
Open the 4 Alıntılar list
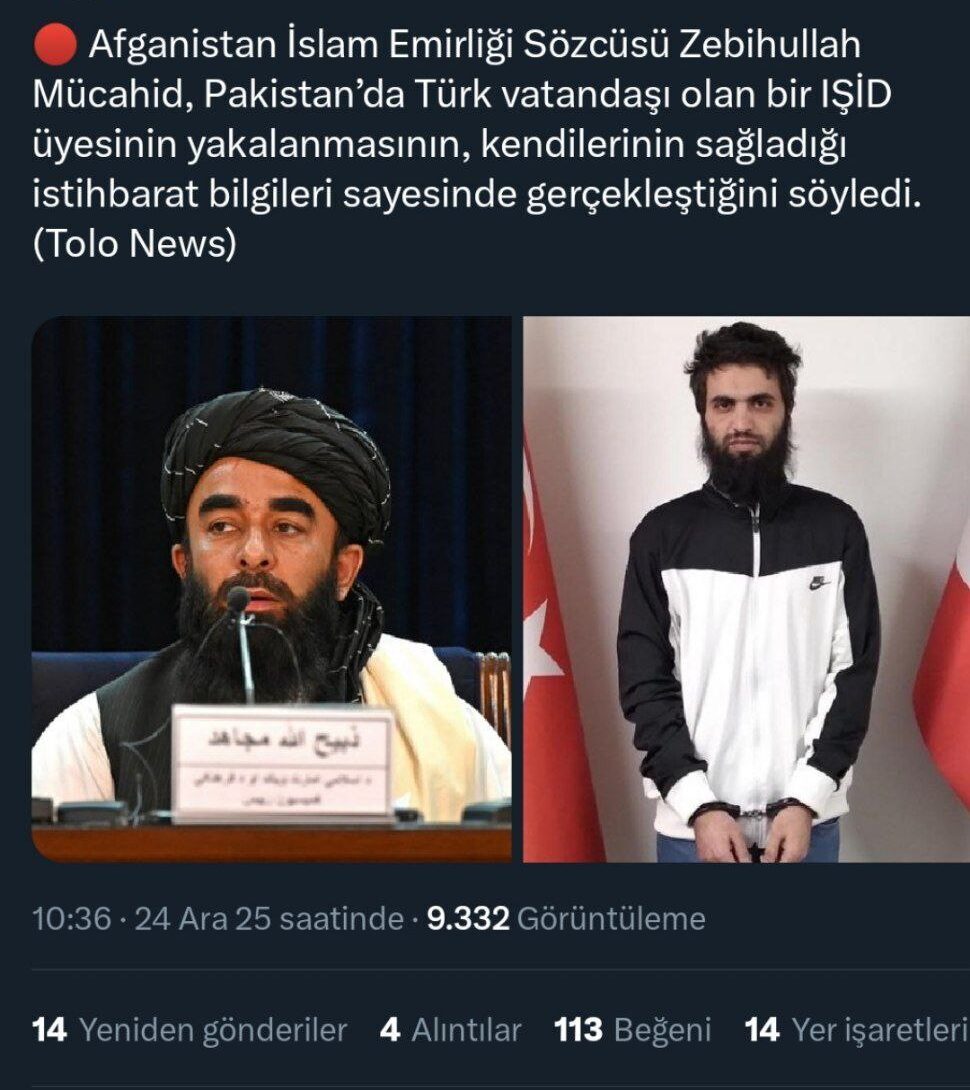pos(451,1030)
